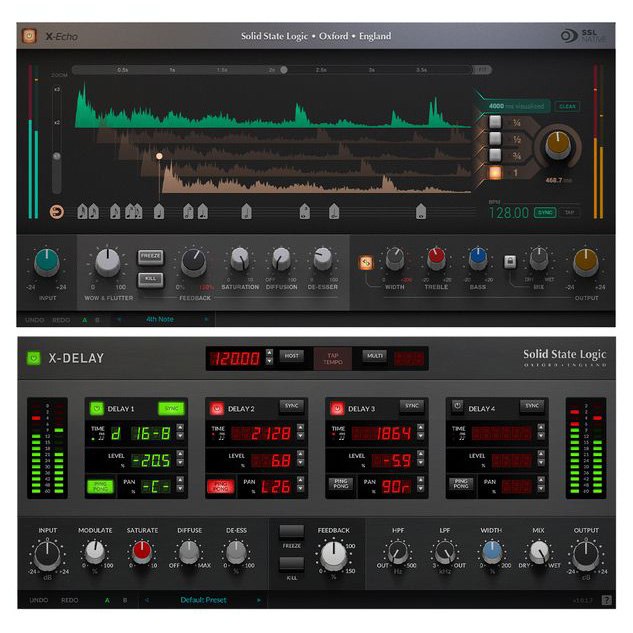This screenshot has height=633, width=633.
Task: Toggle the X-Echo plugin power button
Action: [x=29, y=36]
